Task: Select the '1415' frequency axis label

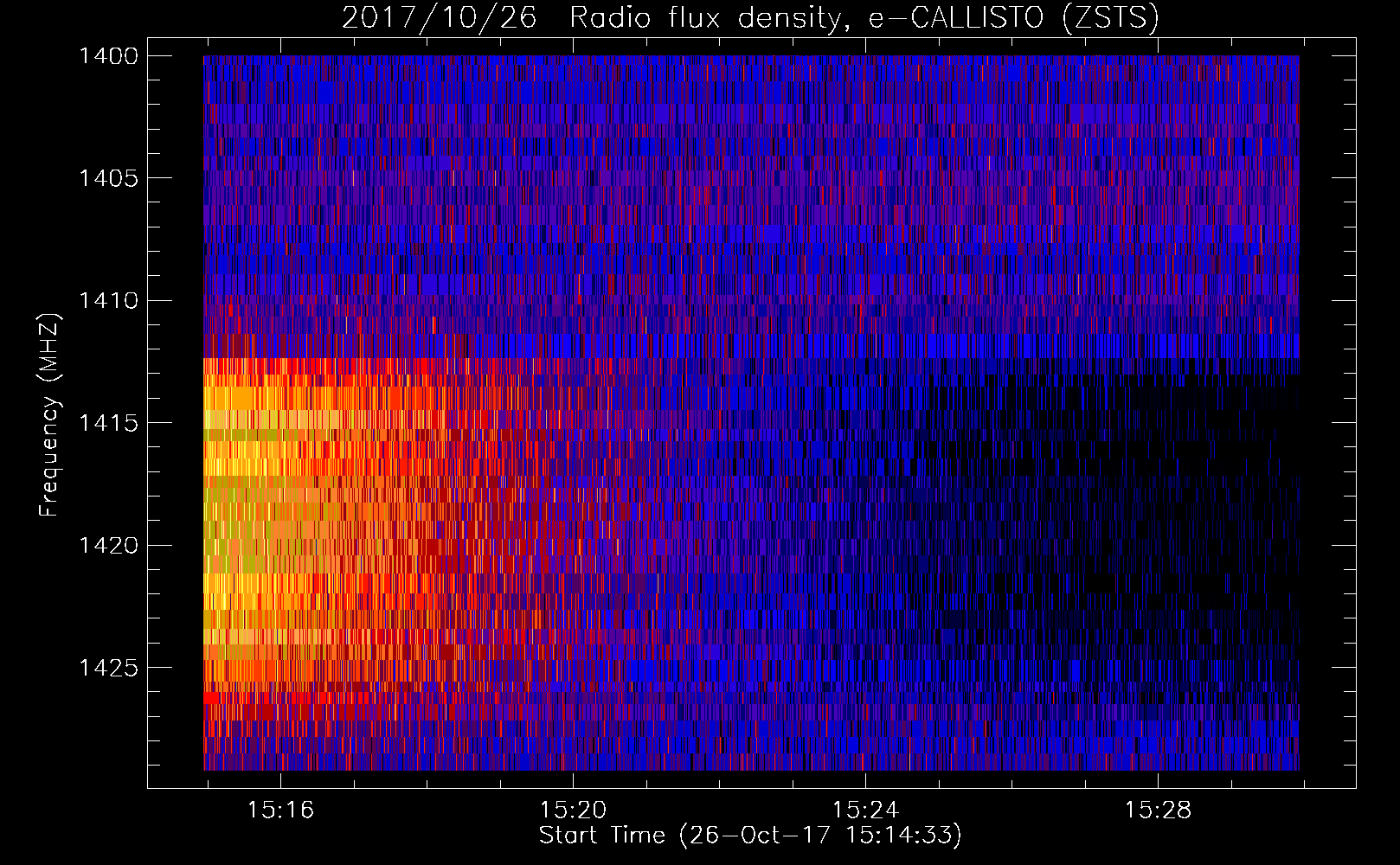Action: click(x=108, y=423)
